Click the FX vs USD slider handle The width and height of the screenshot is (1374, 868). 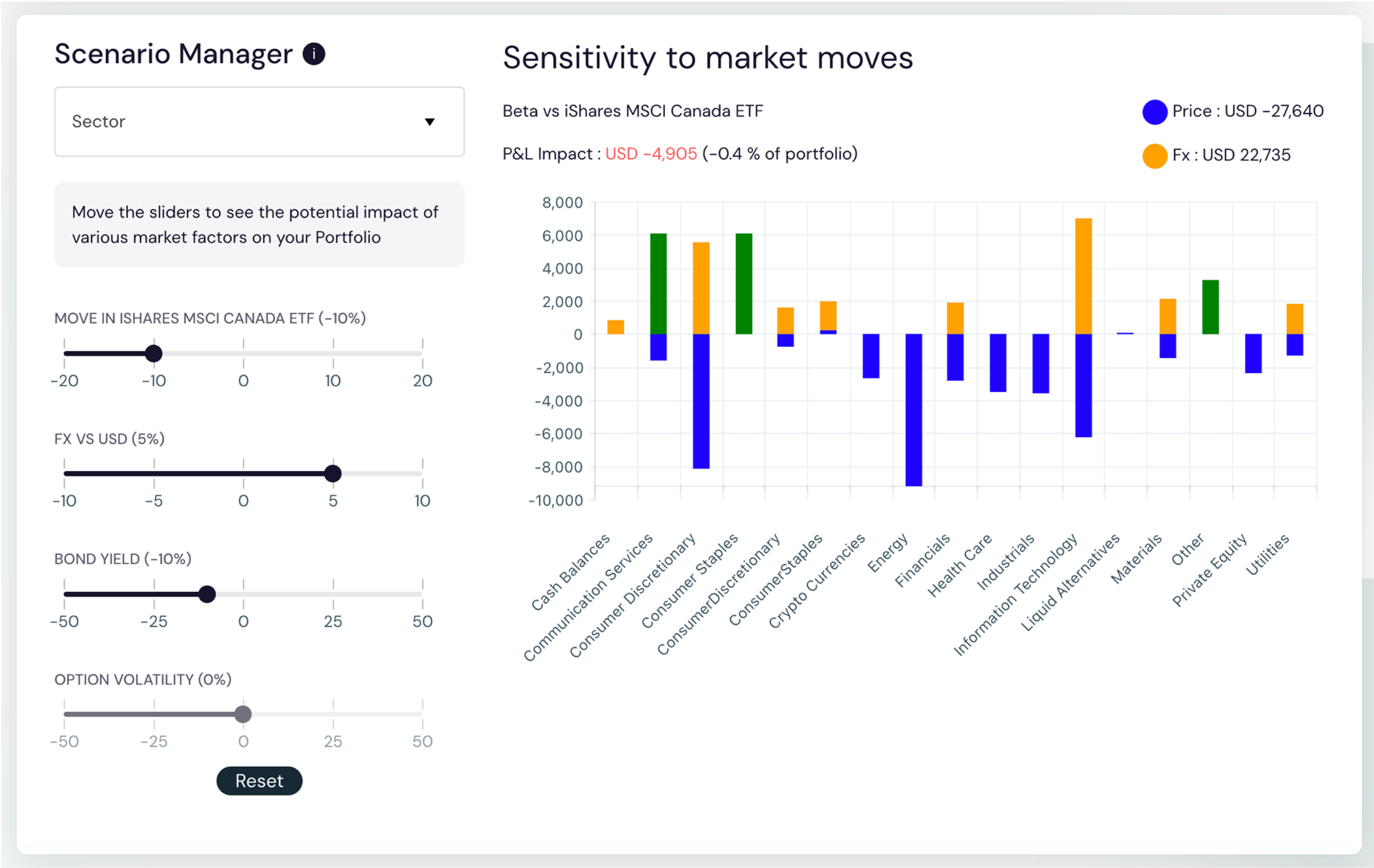333,474
